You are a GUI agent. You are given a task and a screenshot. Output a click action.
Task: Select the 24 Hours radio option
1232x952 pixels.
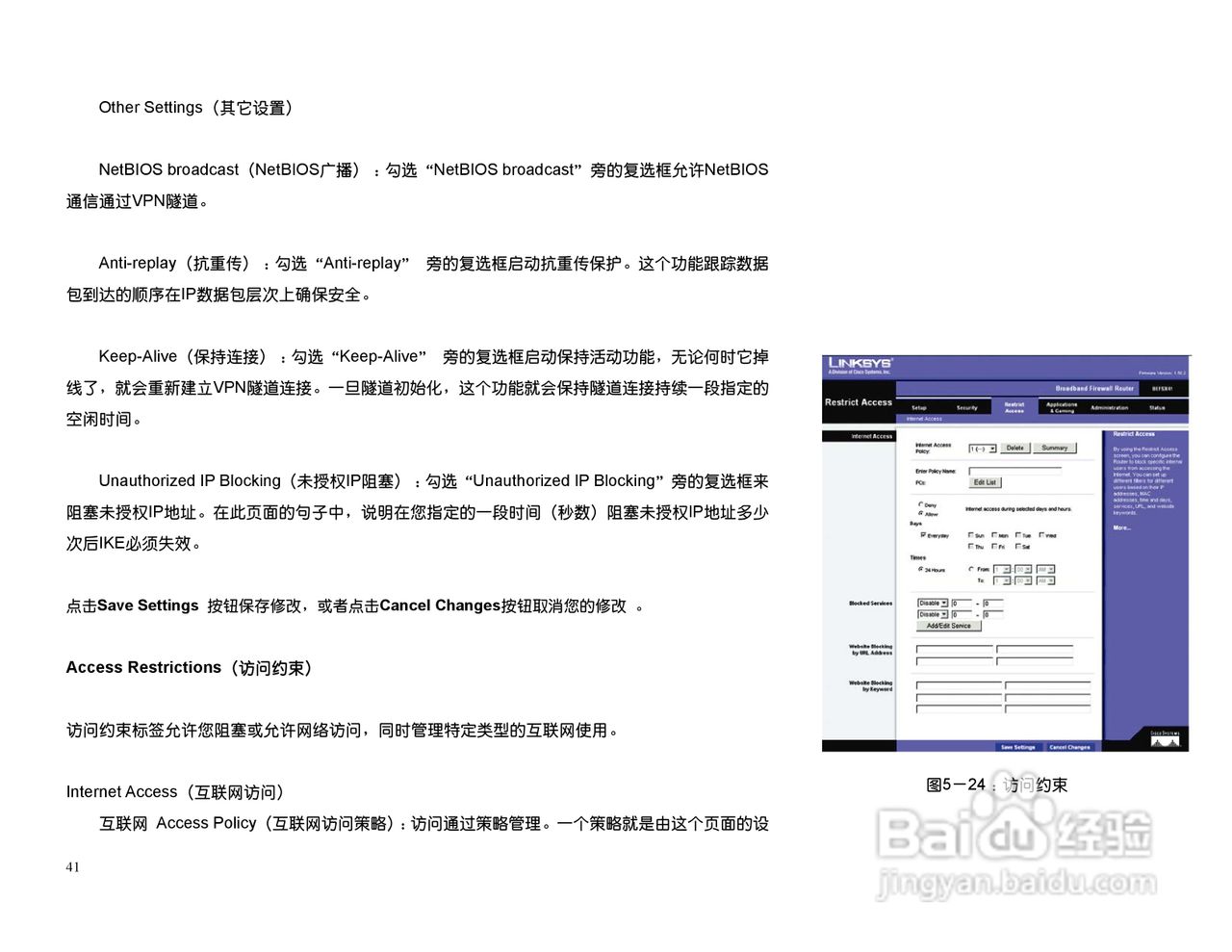coord(920,569)
